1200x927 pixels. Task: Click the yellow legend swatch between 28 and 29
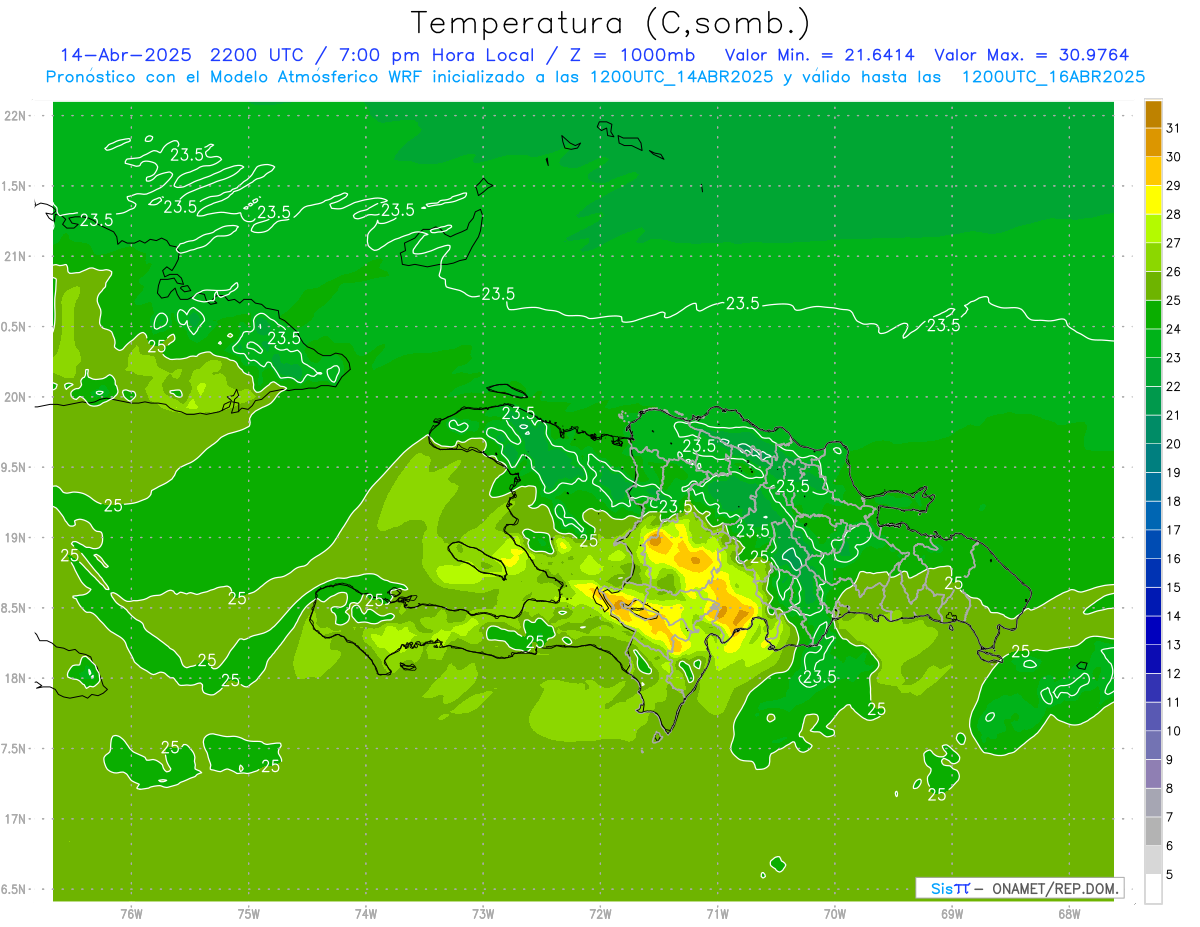point(1153,200)
